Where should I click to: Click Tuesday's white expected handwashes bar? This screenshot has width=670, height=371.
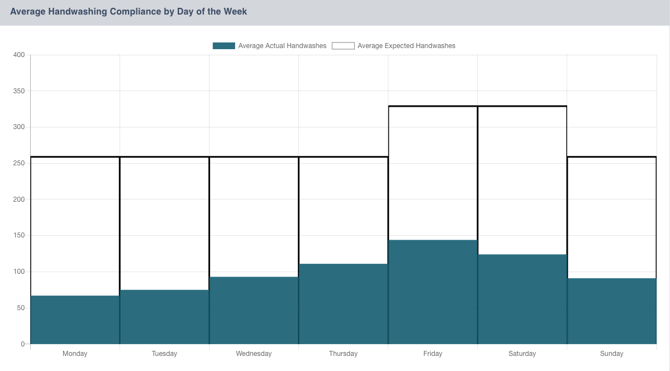[165, 224]
